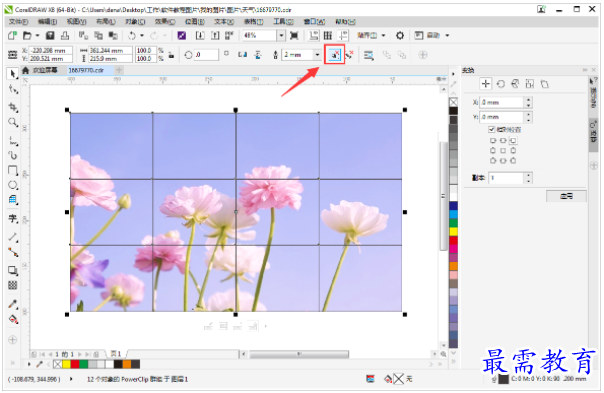Select the Text tool
The image size is (604, 393).
(13, 218)
